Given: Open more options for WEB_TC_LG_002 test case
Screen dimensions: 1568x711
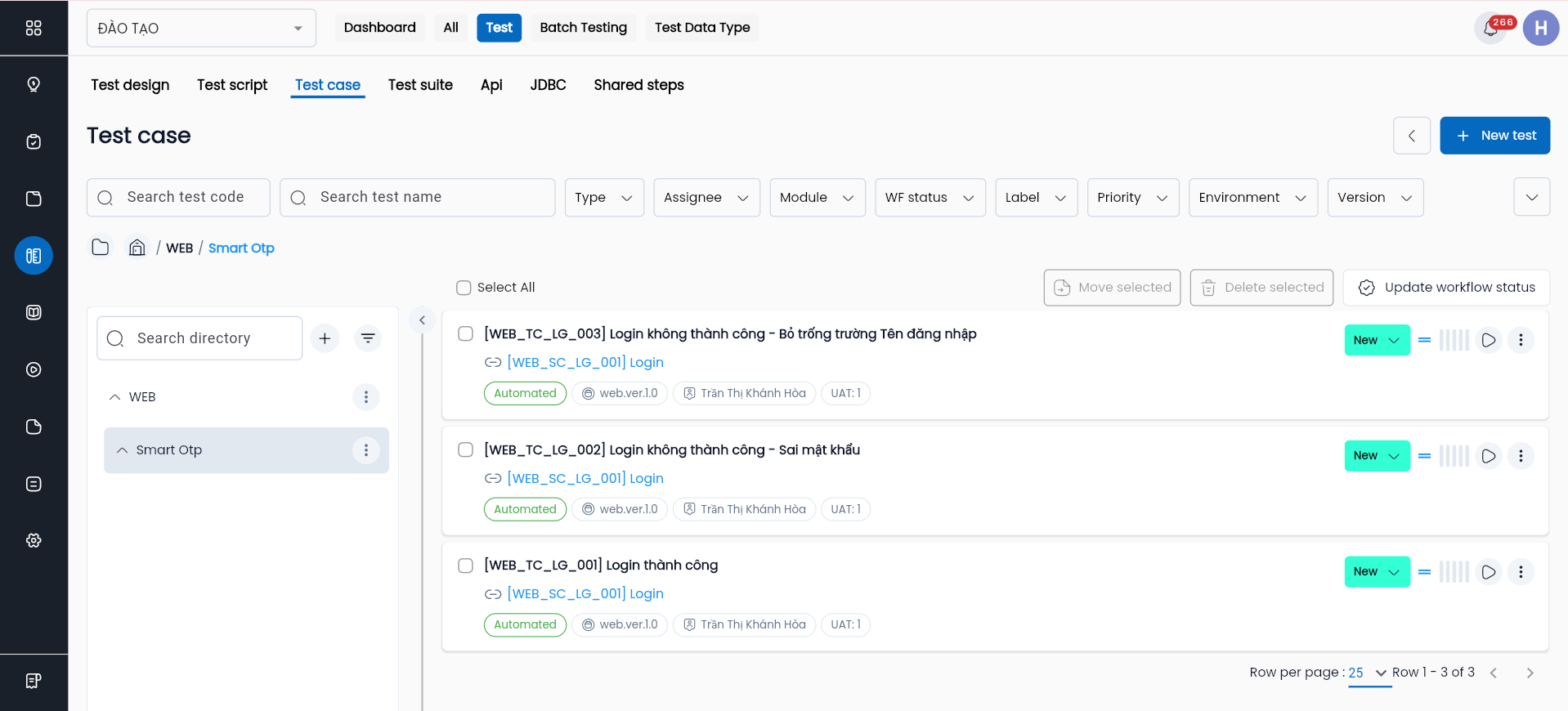Looking at the screenshot, I should pyautogui.click(x=1520, y=456).
